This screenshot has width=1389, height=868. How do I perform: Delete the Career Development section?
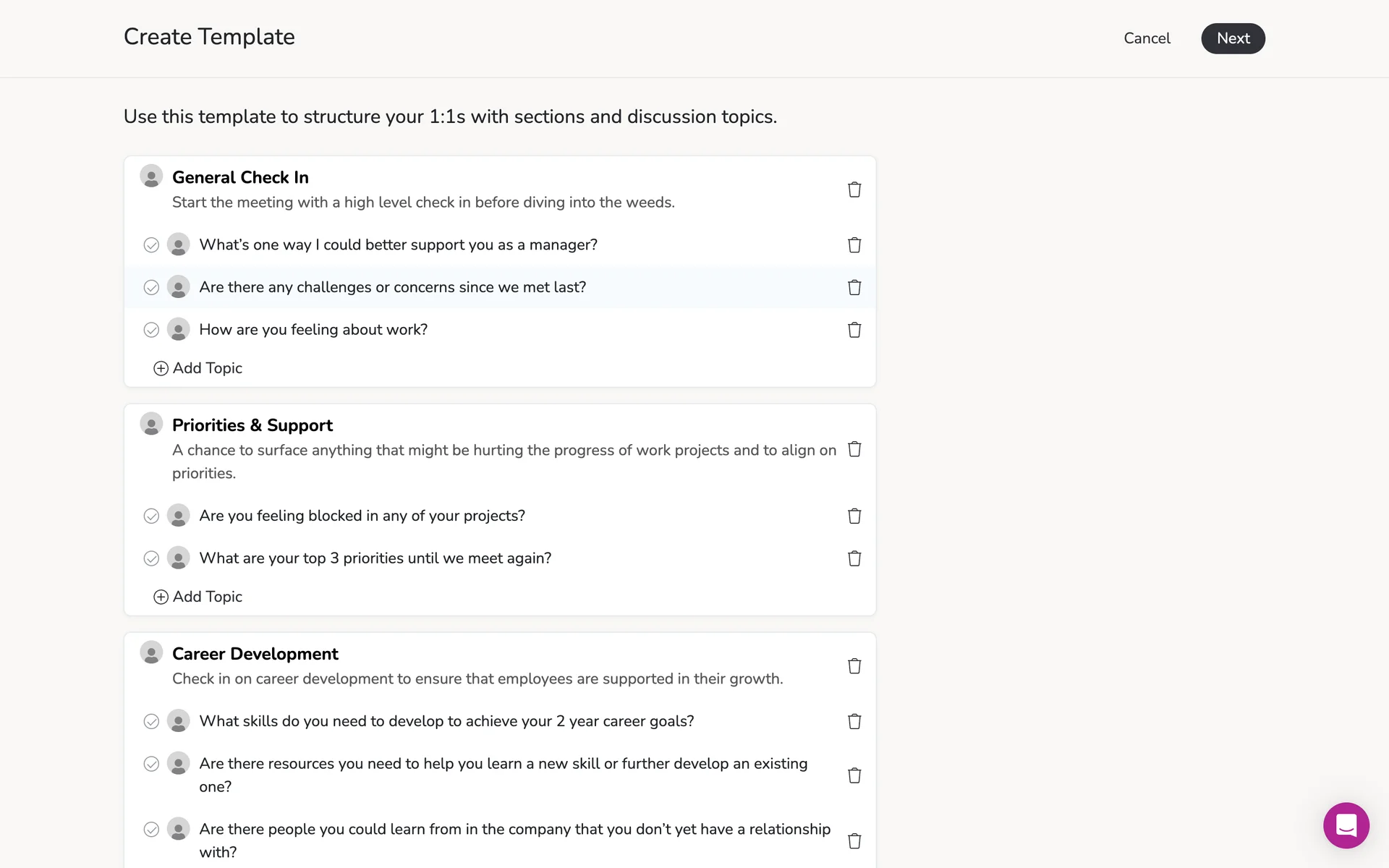[x=854, y=666]
